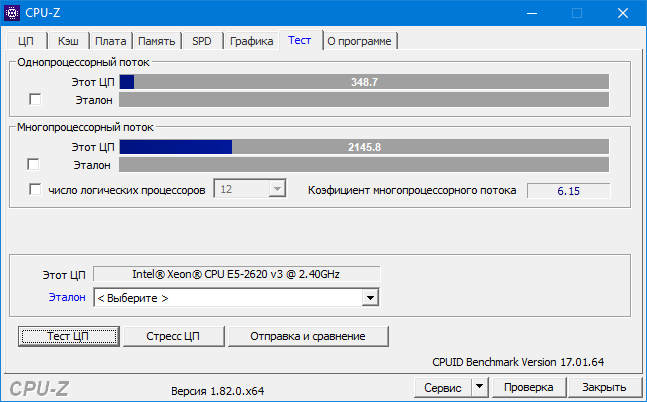Image resolution: width=647 pixels, height=402 pixels.
Task: Enable Эталон checkbox in multi-thread section
Action: [x=33, y=164]
